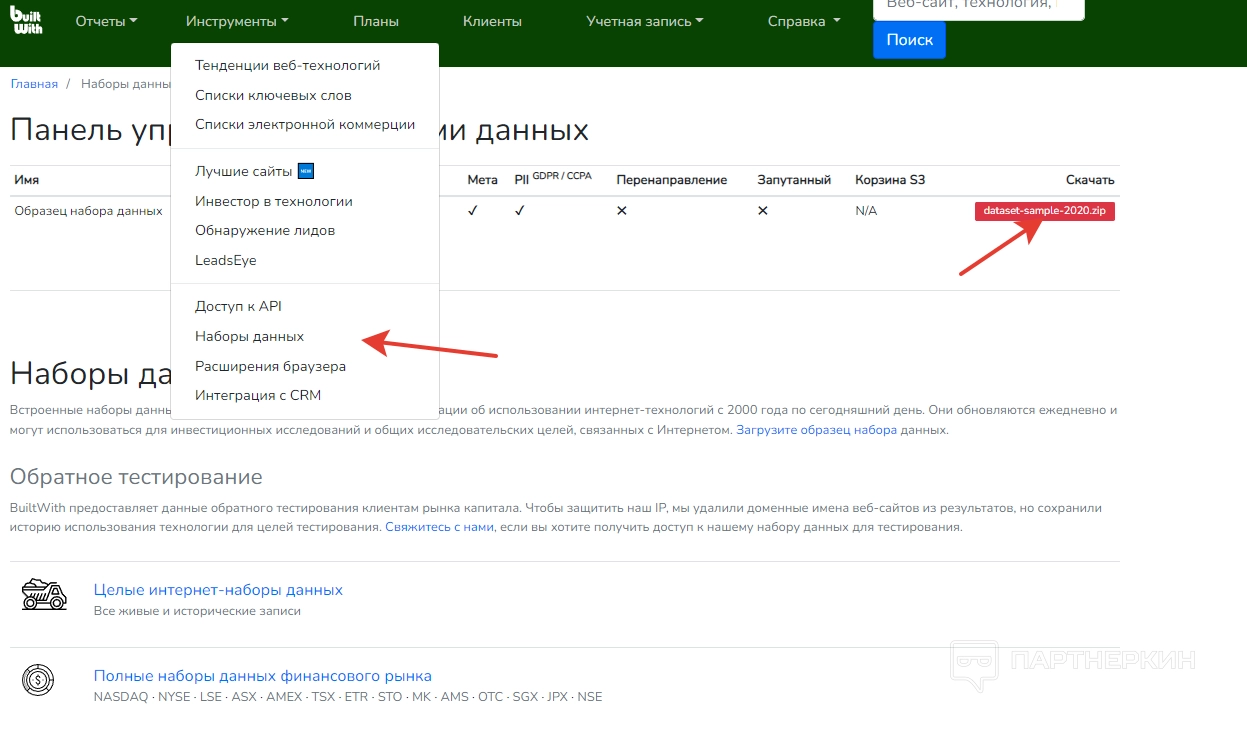This screenshot has height=745, width=1247.
Task: Open Целые интернет-наборы данных link
Action: (x=218, y=590)
